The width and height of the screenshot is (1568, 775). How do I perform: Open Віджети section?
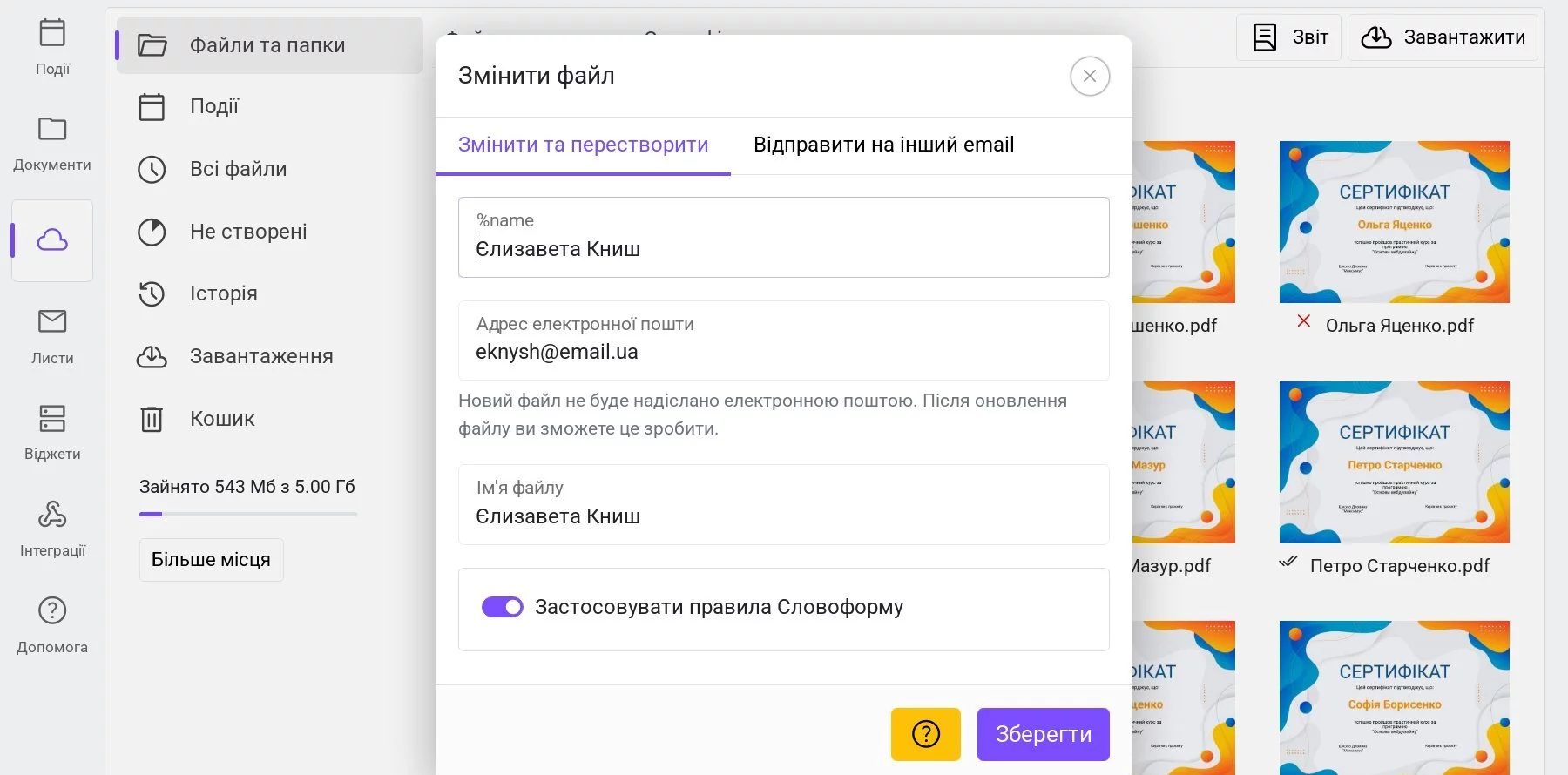click(x=52, y=433)
